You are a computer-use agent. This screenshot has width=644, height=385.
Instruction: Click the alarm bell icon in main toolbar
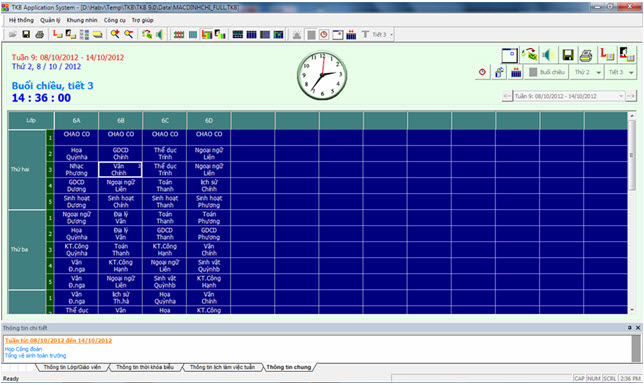click(297, 35)
